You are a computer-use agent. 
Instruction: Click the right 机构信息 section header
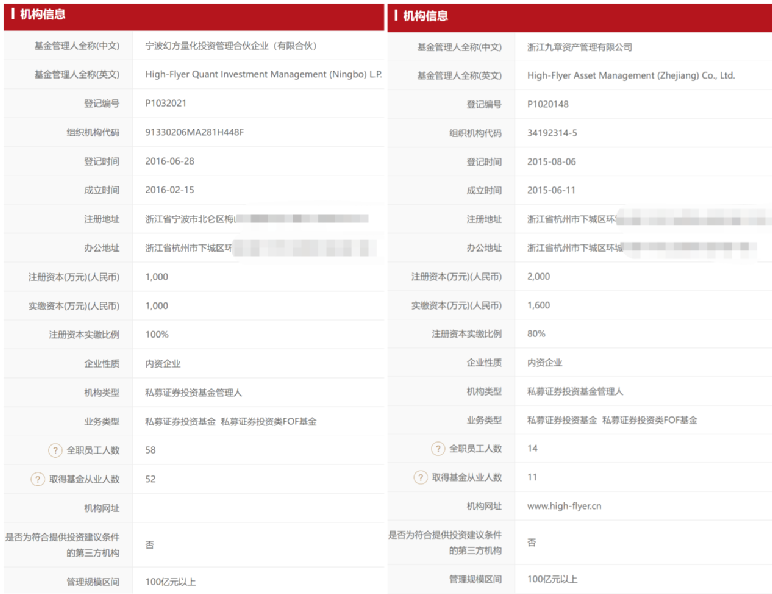pos(579,16)
